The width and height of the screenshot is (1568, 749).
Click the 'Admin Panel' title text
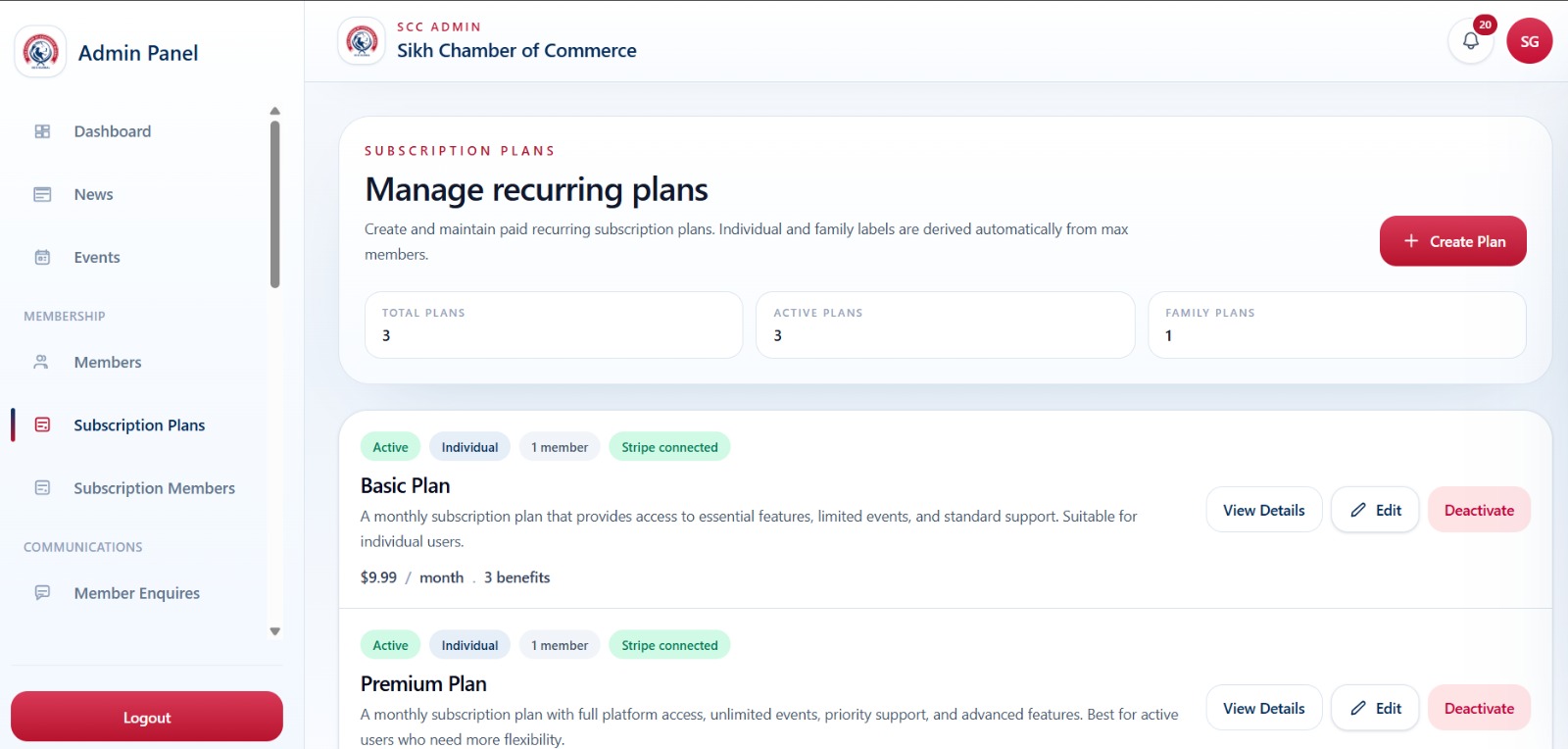pyautogui.click(x=138, y=53)
